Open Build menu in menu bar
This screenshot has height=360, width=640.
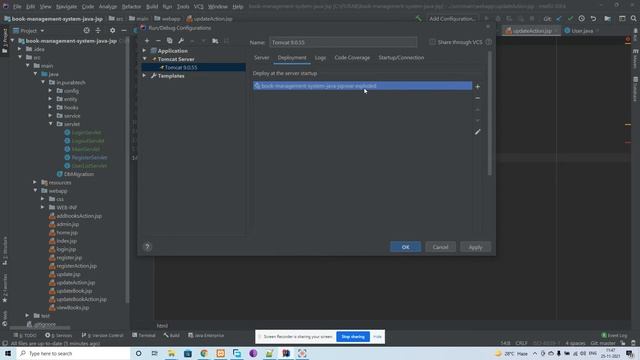tap(152, 7)
